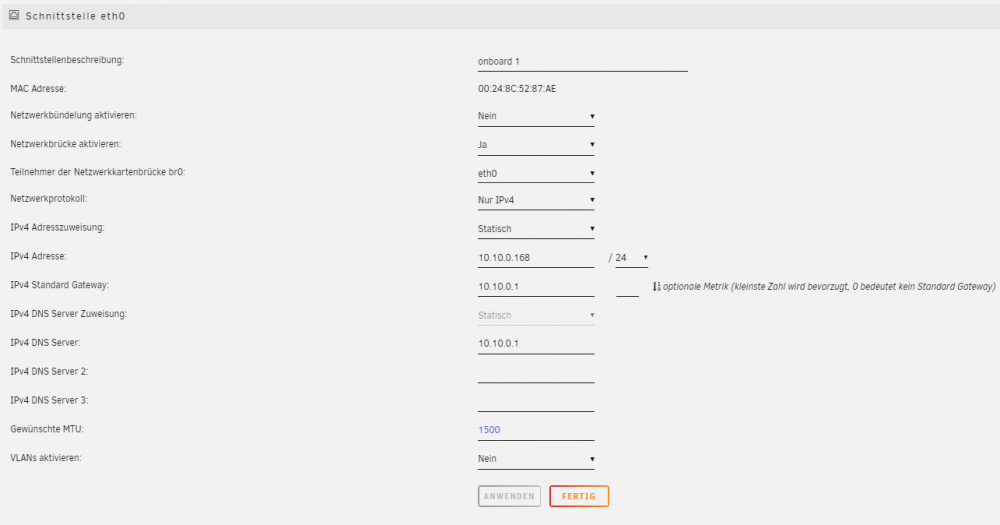Image resolution: width=1000 pixels, height=525 pixels.
Task: Click the FERTIG button
Action: pos(579,496)
